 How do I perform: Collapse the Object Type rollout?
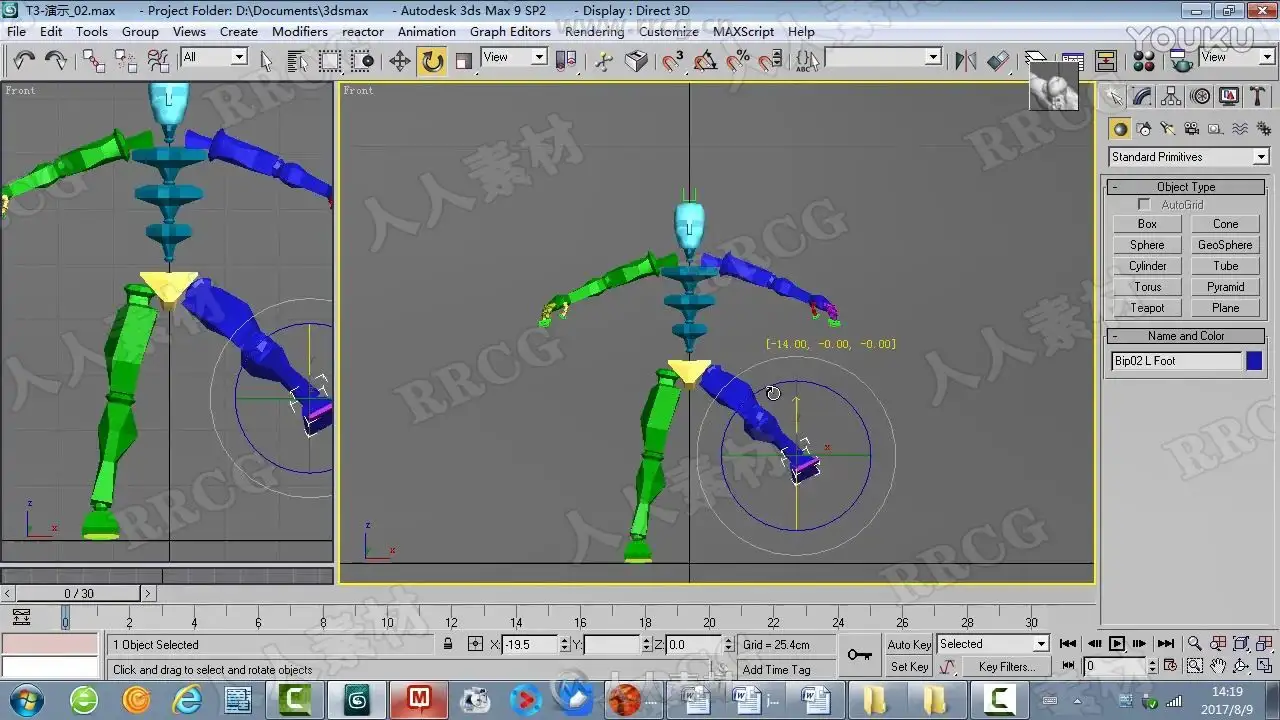pyautogui.click(x=1185, y=187)
